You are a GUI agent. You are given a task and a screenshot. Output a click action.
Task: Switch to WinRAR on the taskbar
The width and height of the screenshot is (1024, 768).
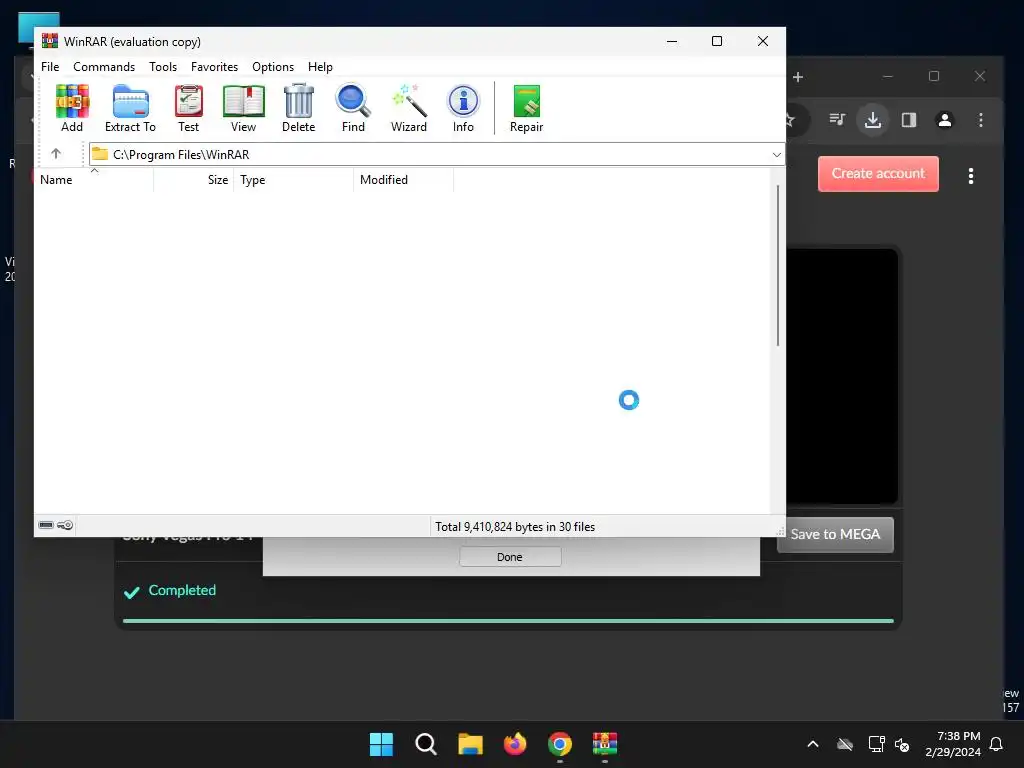coord(605,744)
